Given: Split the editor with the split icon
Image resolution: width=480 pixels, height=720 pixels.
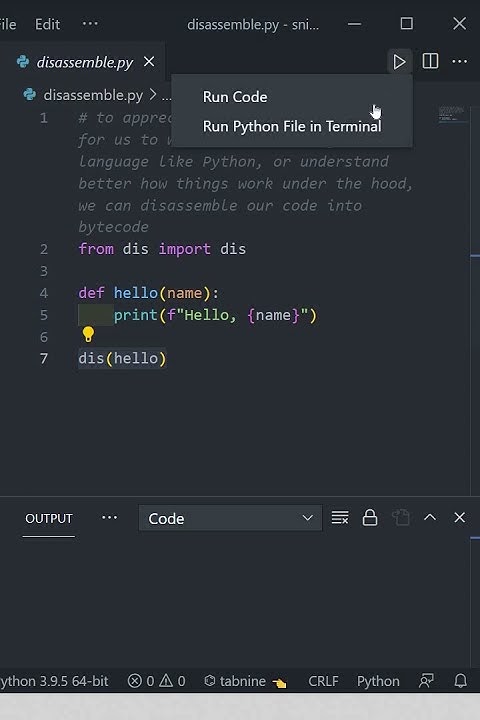Looking at the screenshot, I should tap(430, 61).
